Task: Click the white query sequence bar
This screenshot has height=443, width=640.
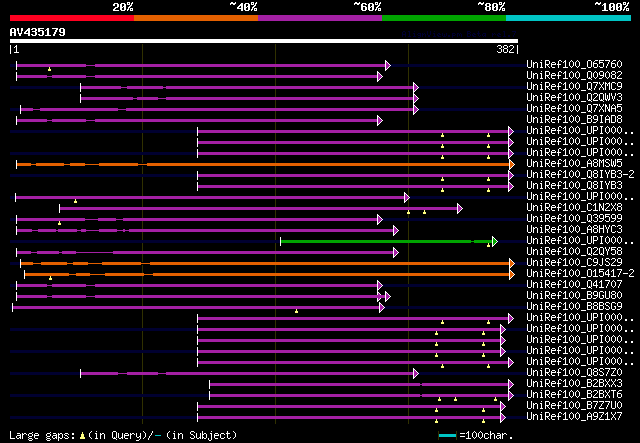Action: pos(264,41)
